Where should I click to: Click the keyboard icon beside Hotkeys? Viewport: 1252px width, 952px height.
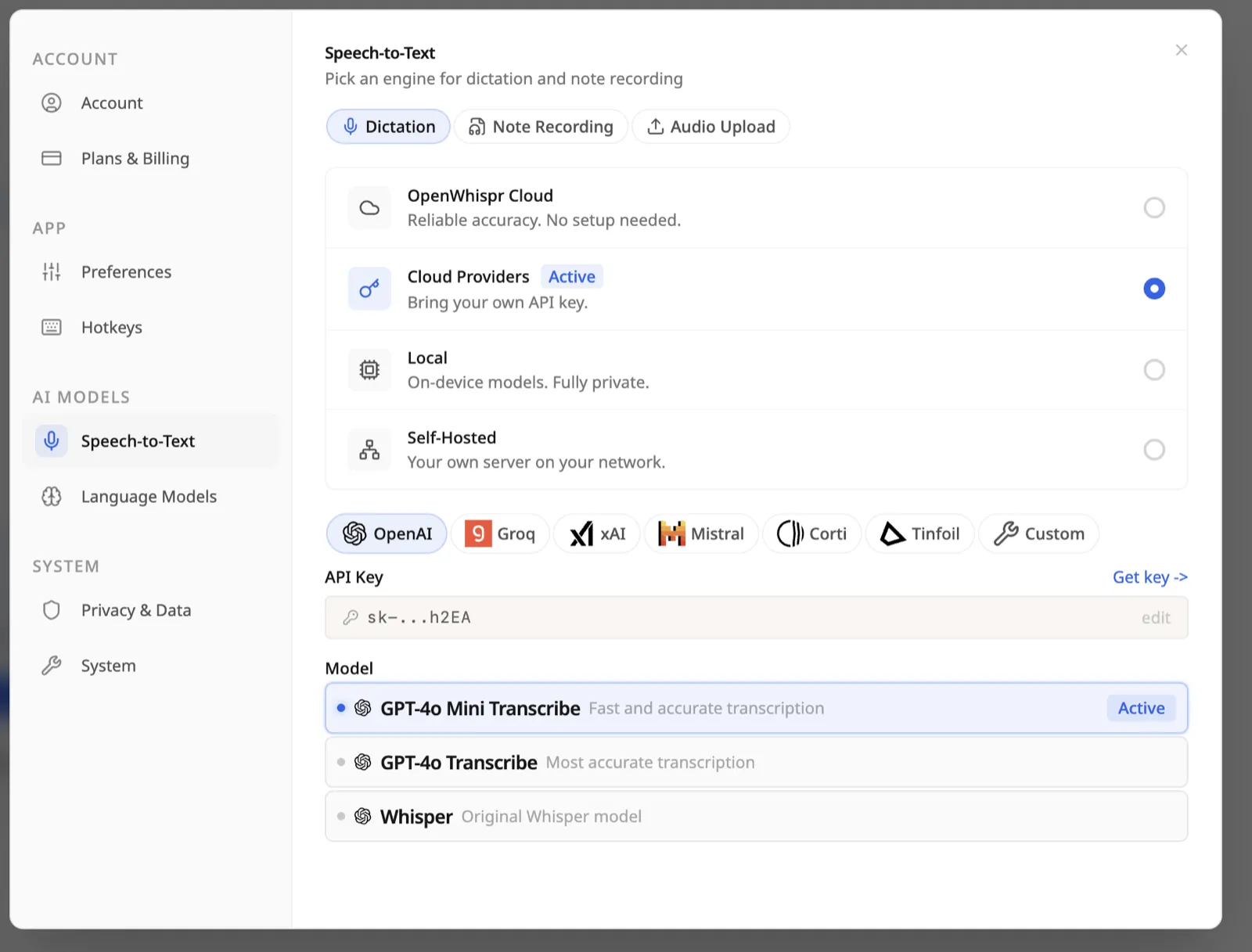(52, 328)
